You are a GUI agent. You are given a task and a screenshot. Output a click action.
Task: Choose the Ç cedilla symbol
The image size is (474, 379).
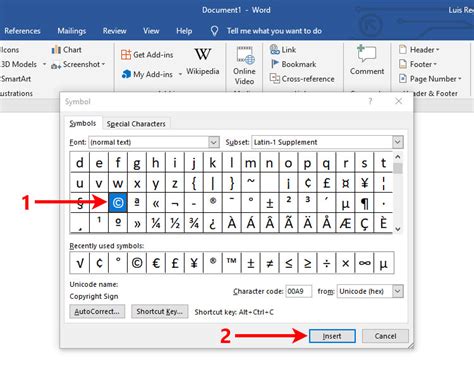[x=364, y=222]
